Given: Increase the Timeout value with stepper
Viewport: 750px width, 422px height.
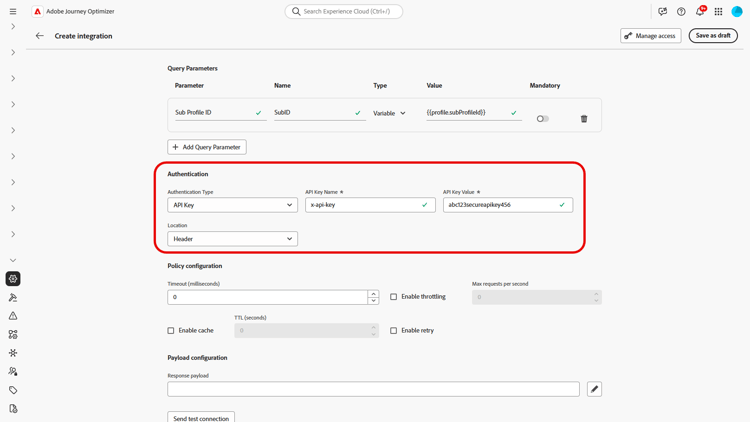Looking at the screenshot, I should tap(373, 294).
